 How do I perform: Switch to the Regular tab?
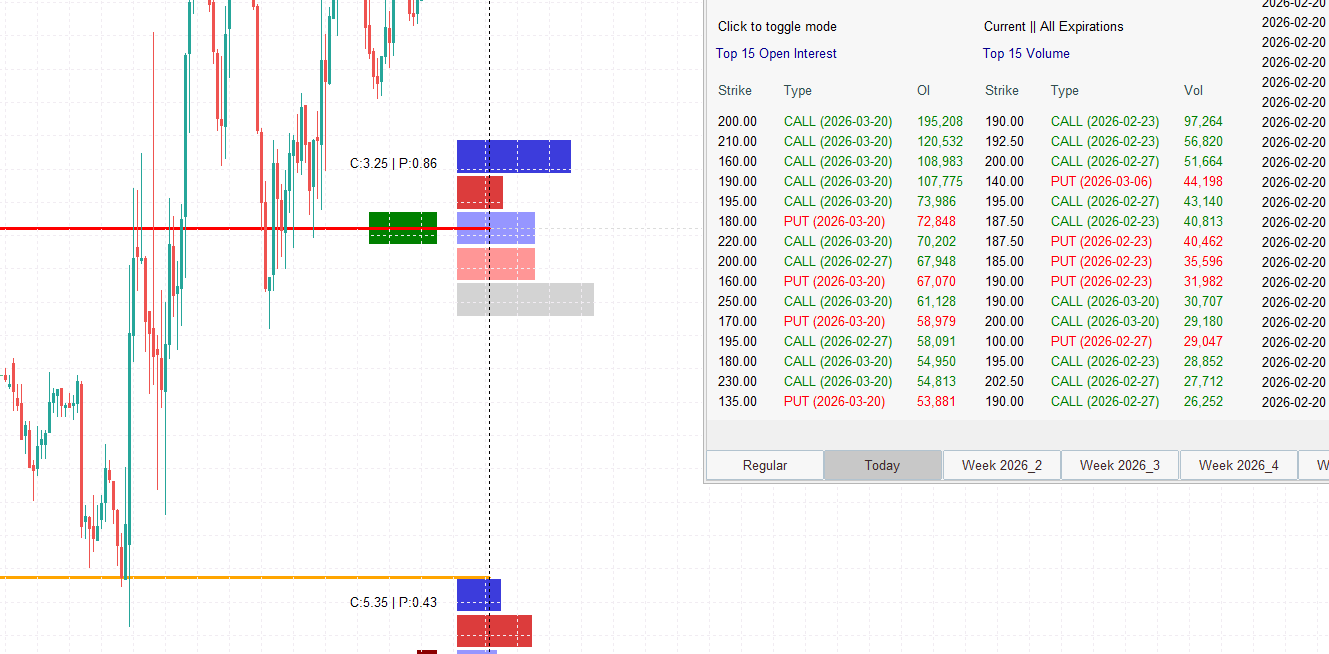(764, 465)
